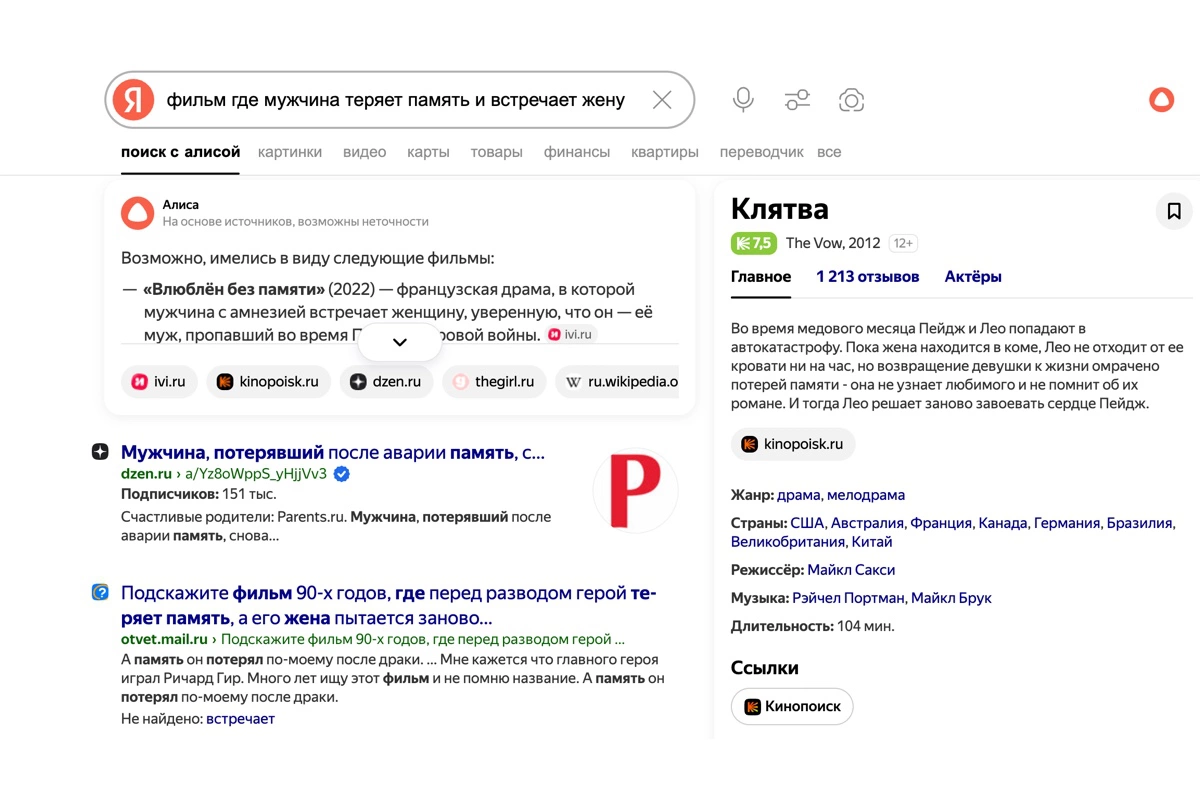Clear the search query with X icon
This screenshot has height=800, width=1200.
tap(662, 100)
